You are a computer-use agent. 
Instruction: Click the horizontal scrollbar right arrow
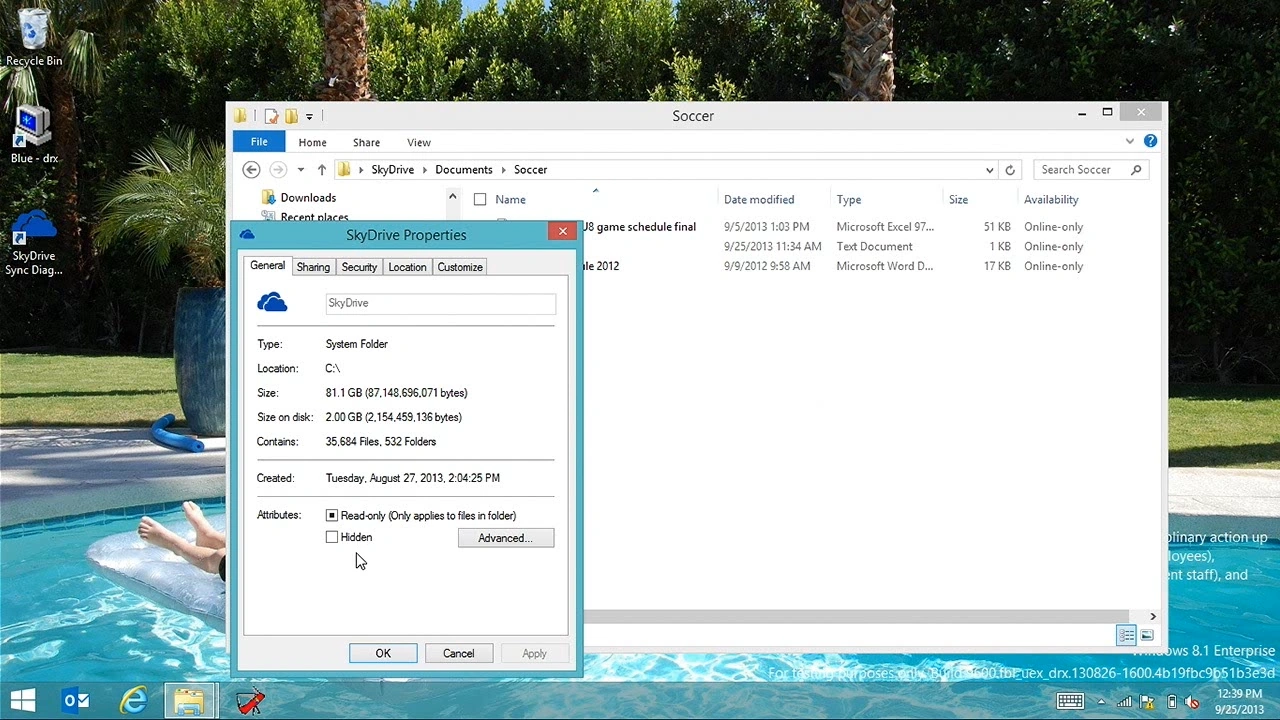[1152, 617]
